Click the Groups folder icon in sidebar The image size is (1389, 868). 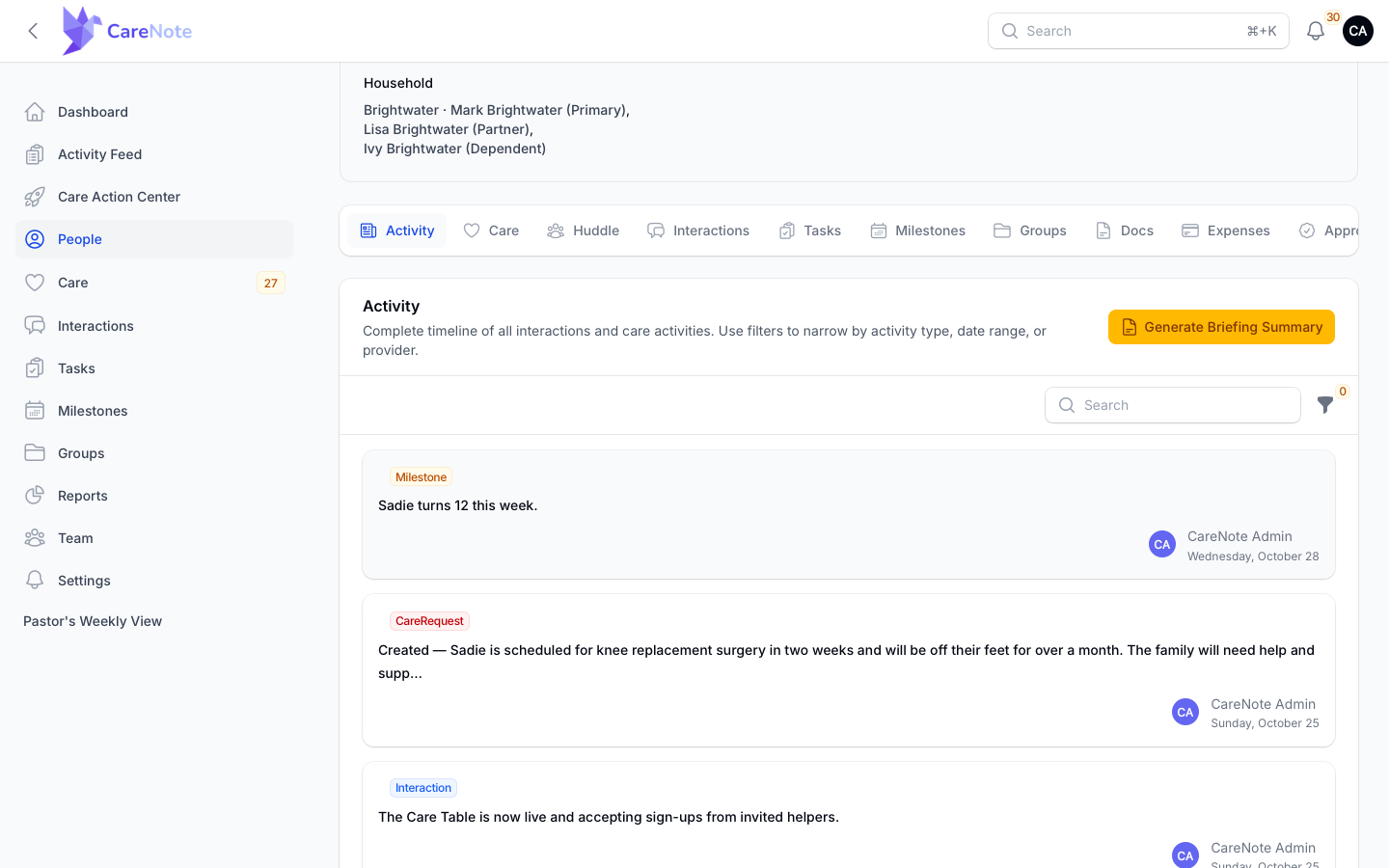tap(35, 453)
